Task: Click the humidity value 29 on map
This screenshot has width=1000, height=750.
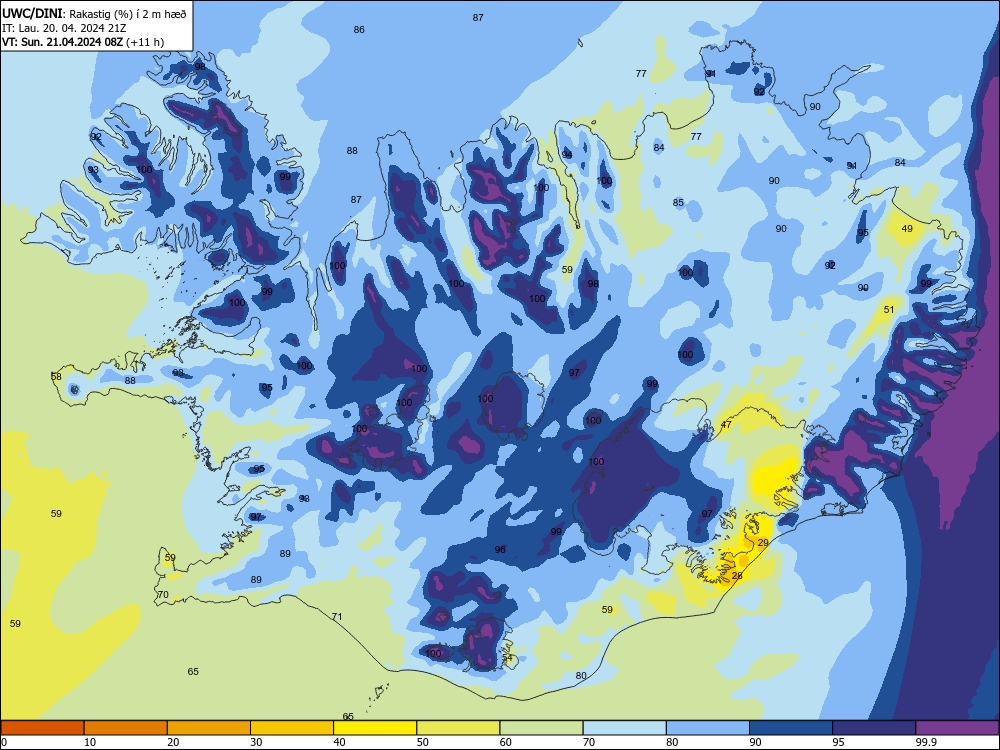Action: 763,543
